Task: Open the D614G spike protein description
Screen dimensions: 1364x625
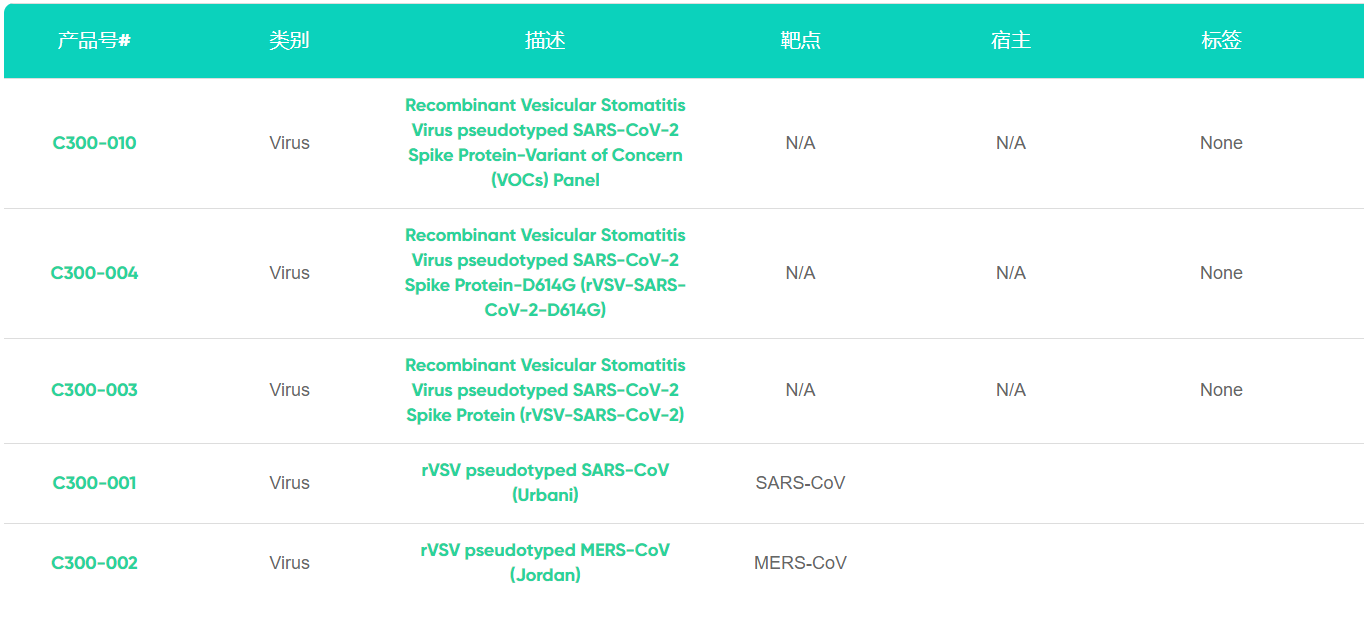Action: [545, 273]
